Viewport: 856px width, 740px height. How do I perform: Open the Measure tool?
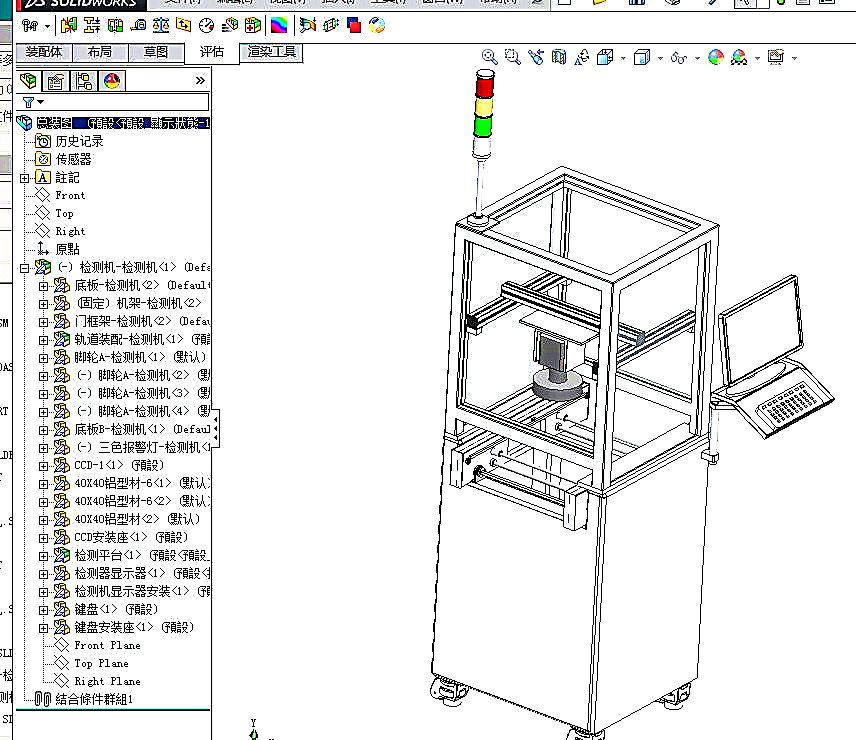pos(138,25)
